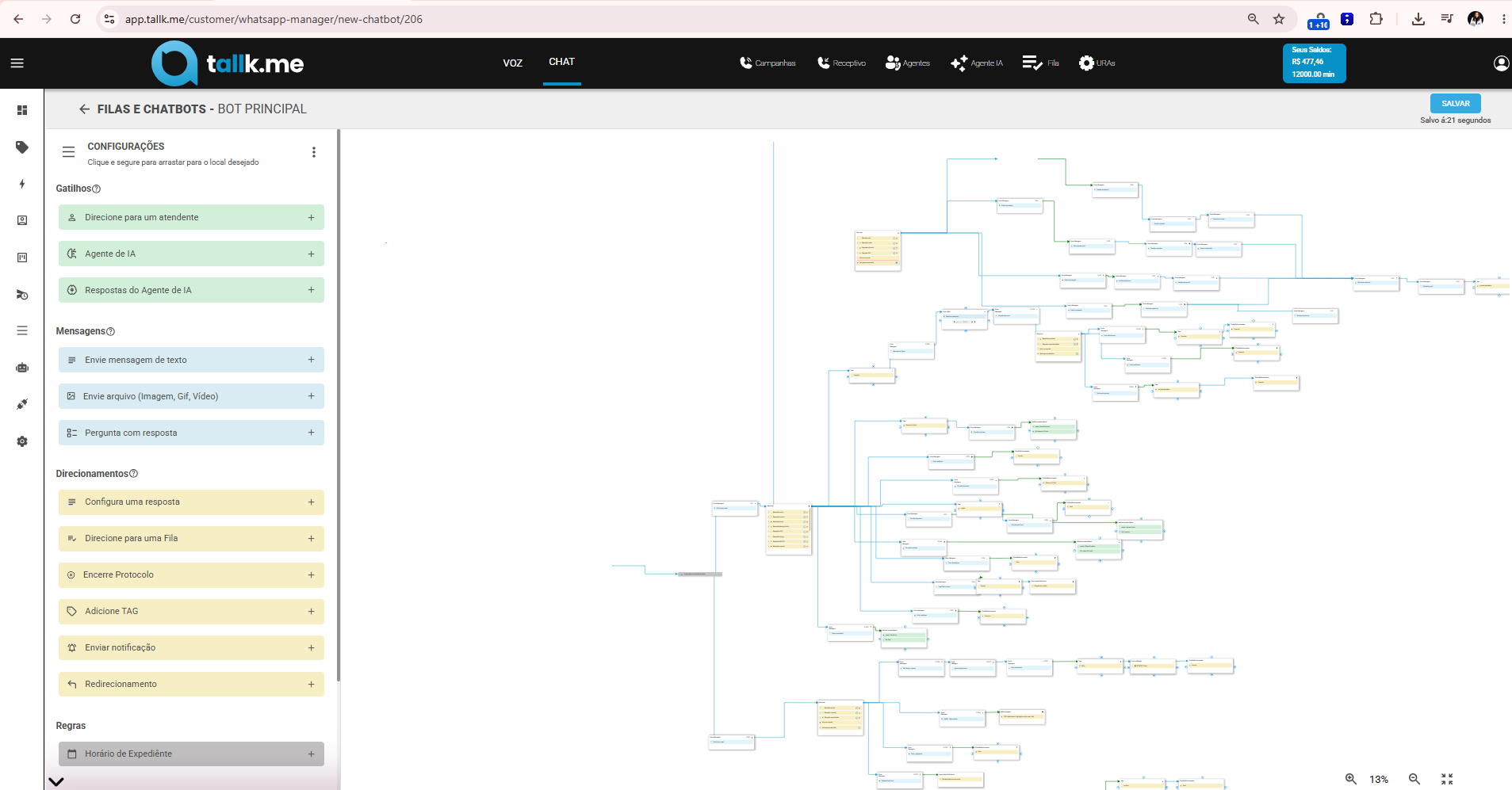Click the zoom out magnifier icon
1512x790 pixels.
(x=1414, y=779)
